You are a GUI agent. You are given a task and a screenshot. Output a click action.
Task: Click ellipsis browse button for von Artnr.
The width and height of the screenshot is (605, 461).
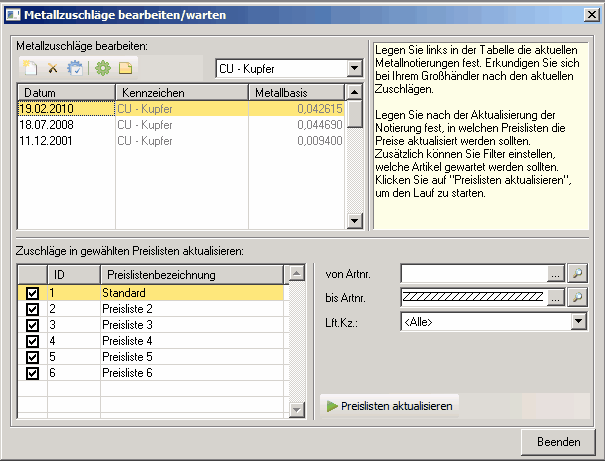pyautogui.click(x=556, y=273)
